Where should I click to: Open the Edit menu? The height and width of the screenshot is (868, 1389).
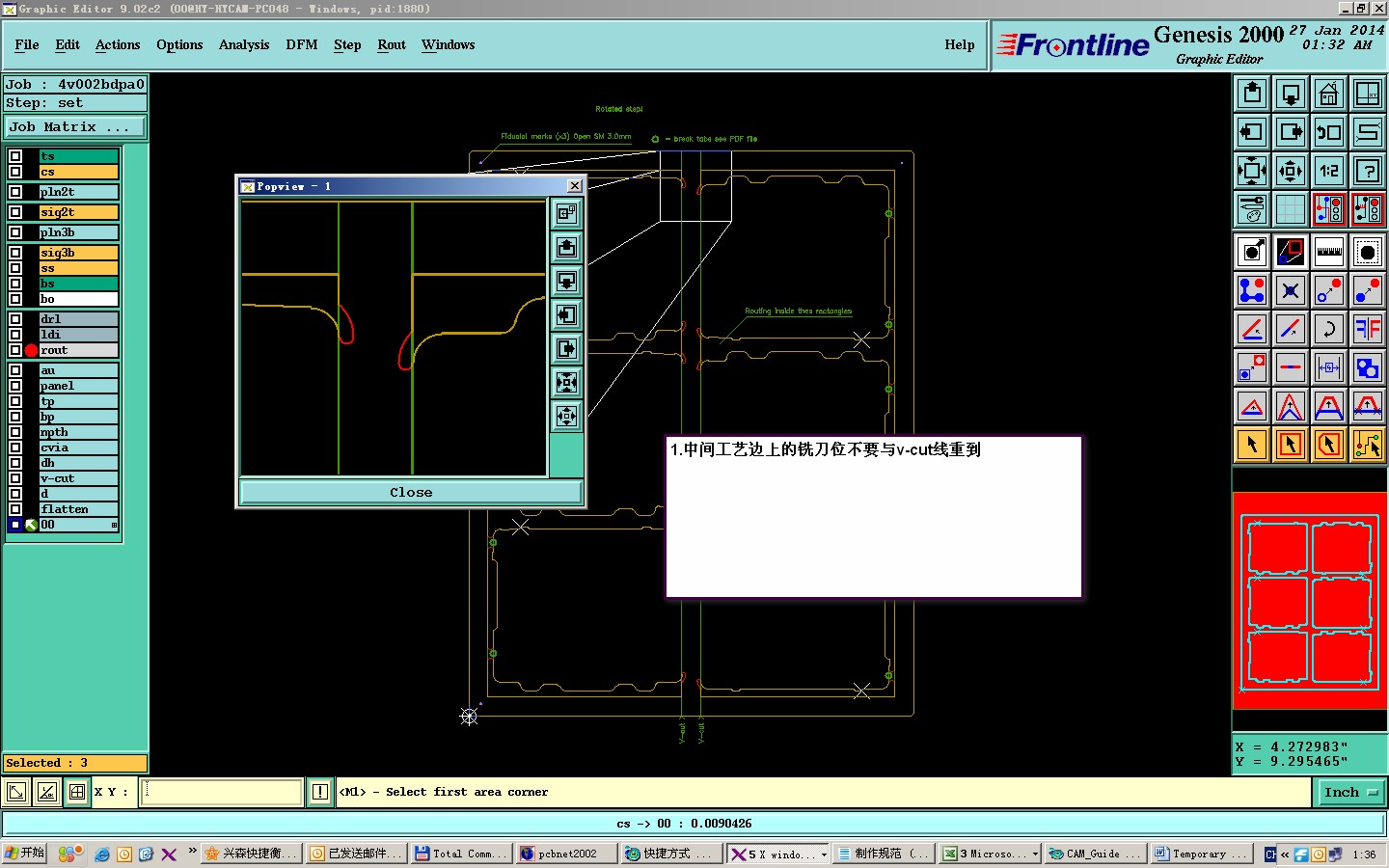pyautogui.click(x=68, y=45)
